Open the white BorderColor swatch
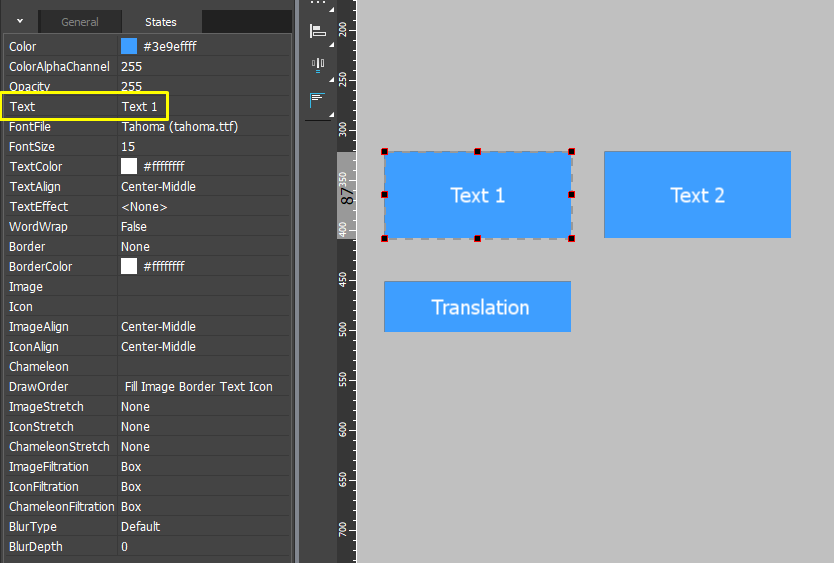Image resolution: width=834 pixels, height=563 pixels. click(129, 266)
